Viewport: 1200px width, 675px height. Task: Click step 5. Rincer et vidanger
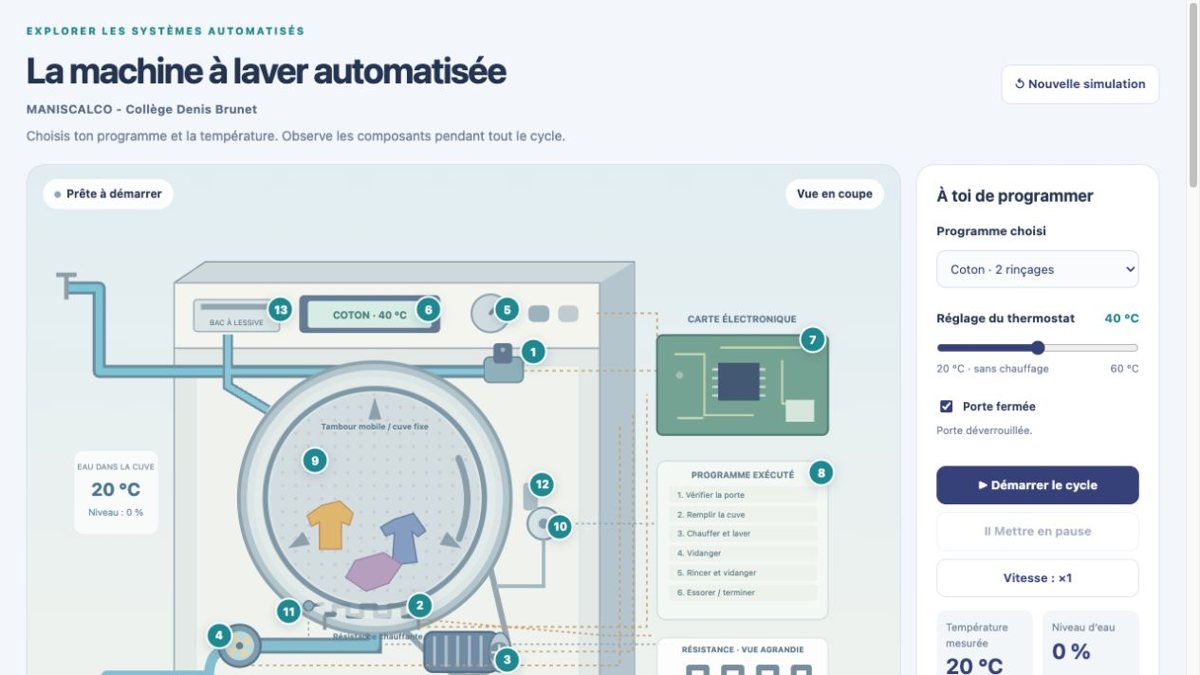coord(743,573)
